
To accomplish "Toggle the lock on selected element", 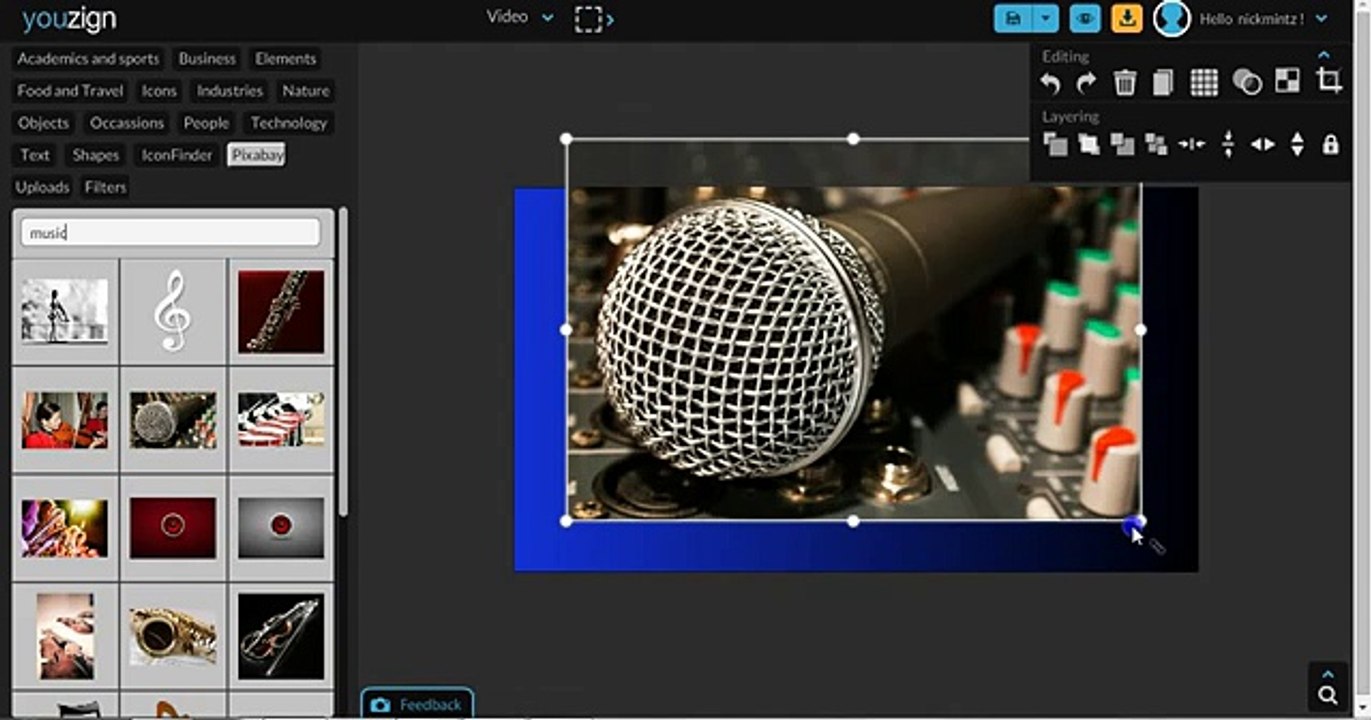I will coord(1330,144).
